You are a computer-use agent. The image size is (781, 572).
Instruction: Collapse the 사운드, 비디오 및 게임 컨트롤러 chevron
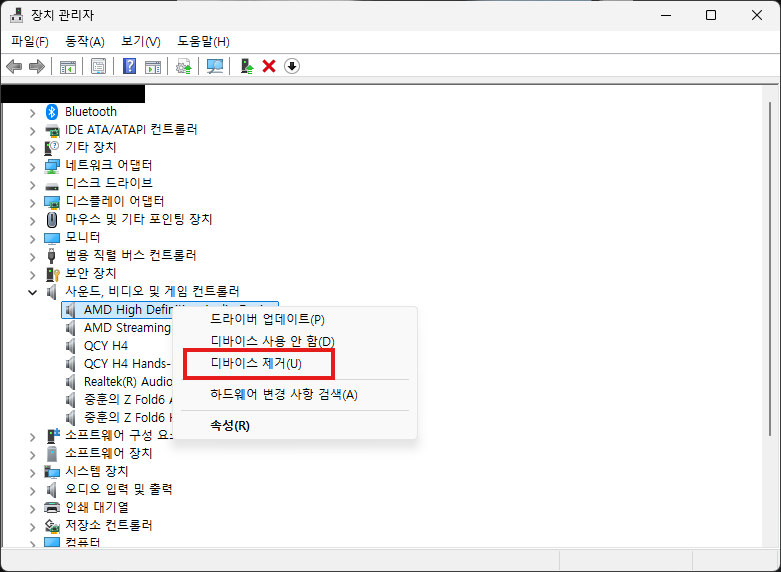pos(32,292)
